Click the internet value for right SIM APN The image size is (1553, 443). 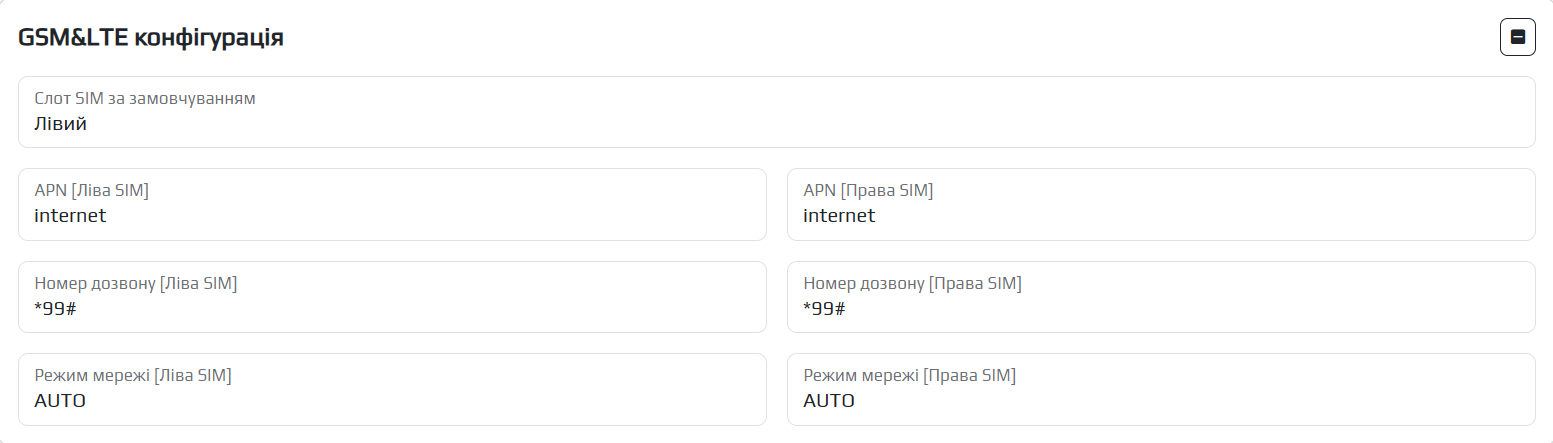point(839,216)
